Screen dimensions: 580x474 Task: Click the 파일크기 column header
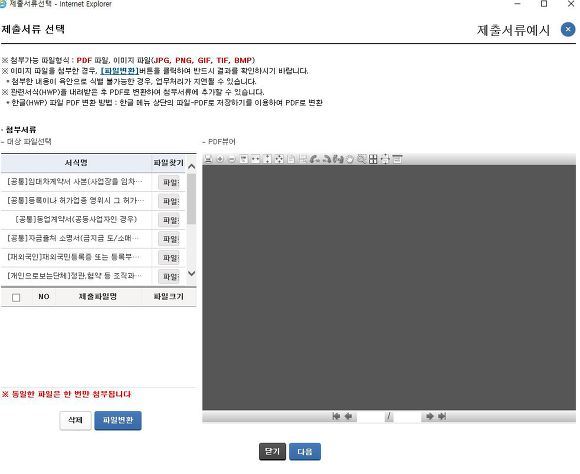tap(169, 297)
